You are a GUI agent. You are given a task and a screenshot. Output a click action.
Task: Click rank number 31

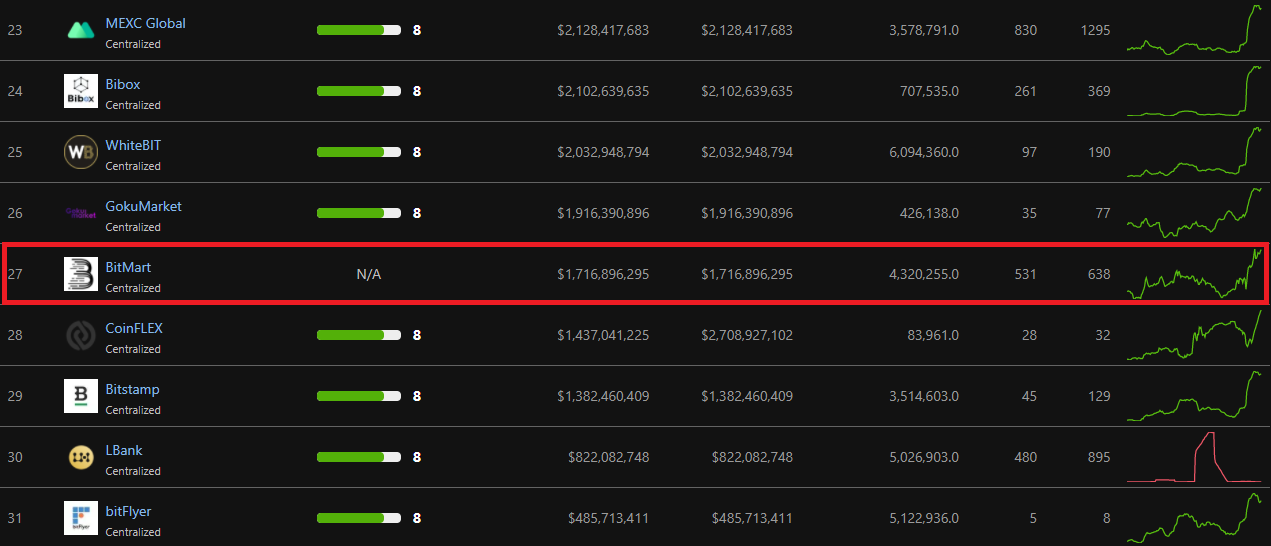tap(15, 518)
